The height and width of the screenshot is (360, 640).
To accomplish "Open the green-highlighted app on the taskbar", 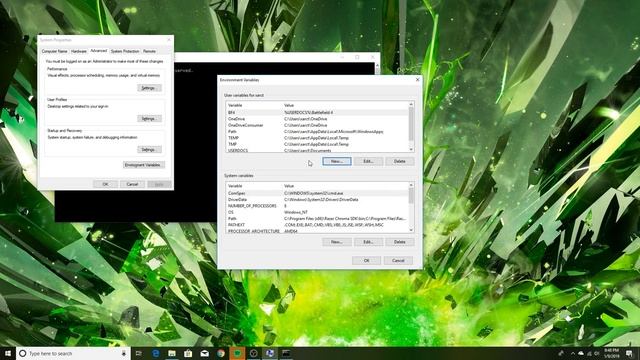I will pyautogui.click(x=237, y=353).
